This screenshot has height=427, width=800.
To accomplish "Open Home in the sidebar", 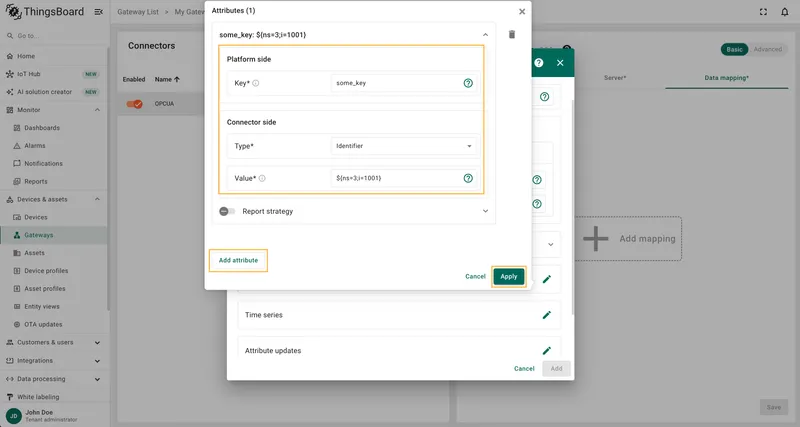I will tap(54, 56).
